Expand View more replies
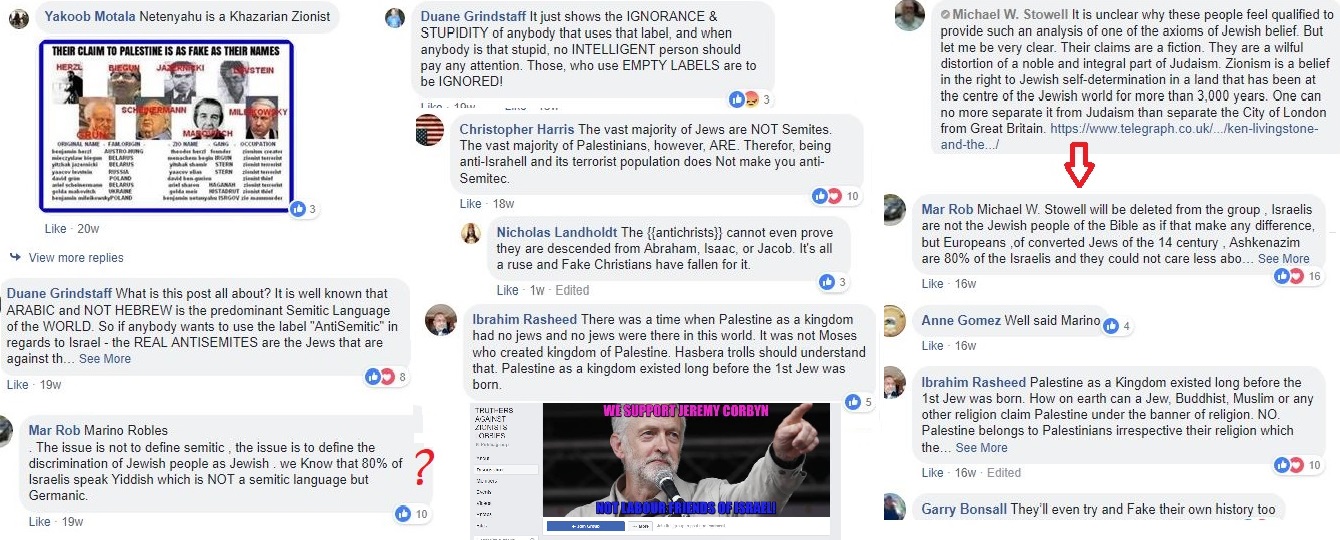This screenshot has height=540, width=1340. (76, 258)
